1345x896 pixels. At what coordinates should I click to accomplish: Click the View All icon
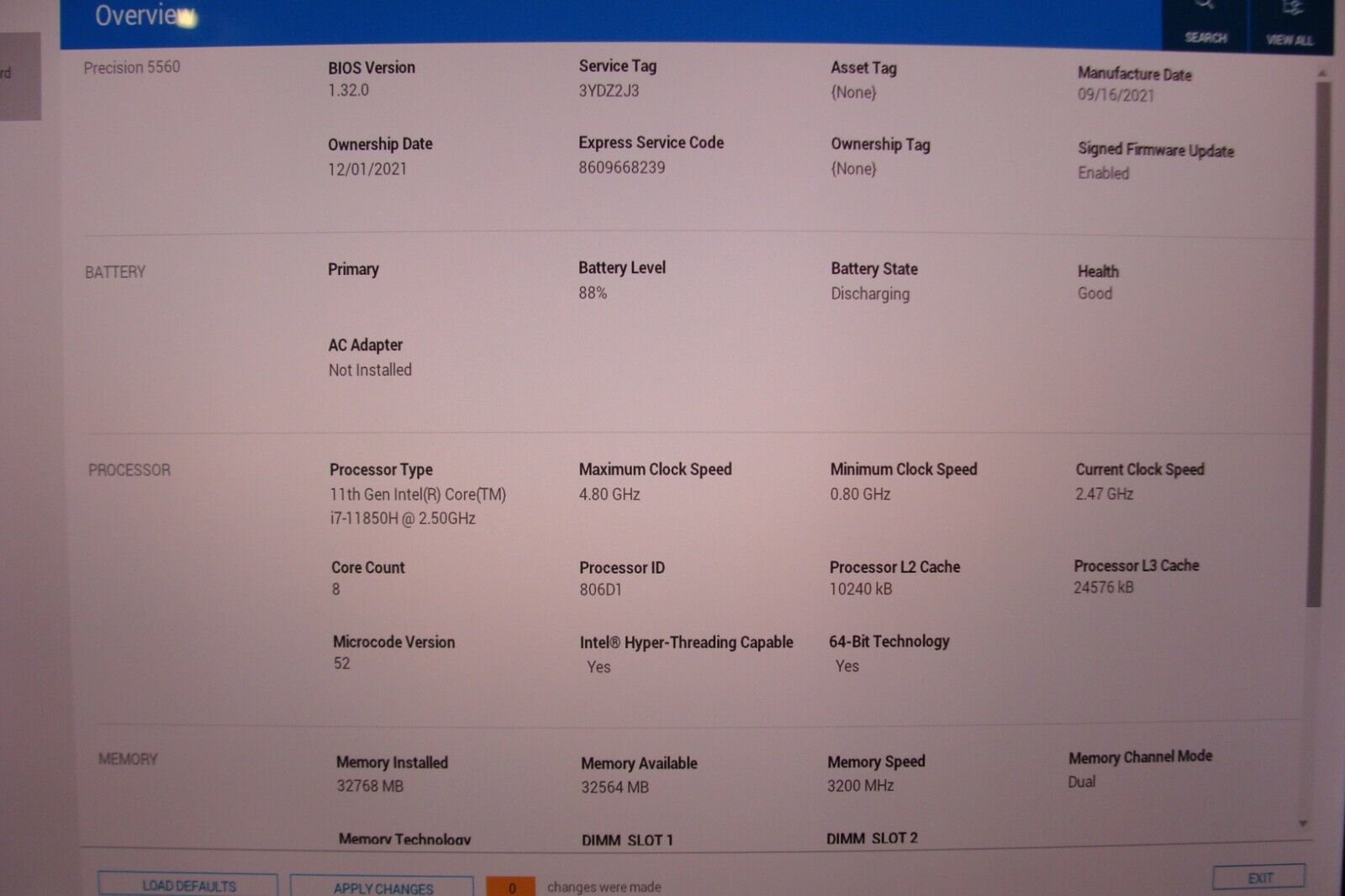(x=1290, y=24)
